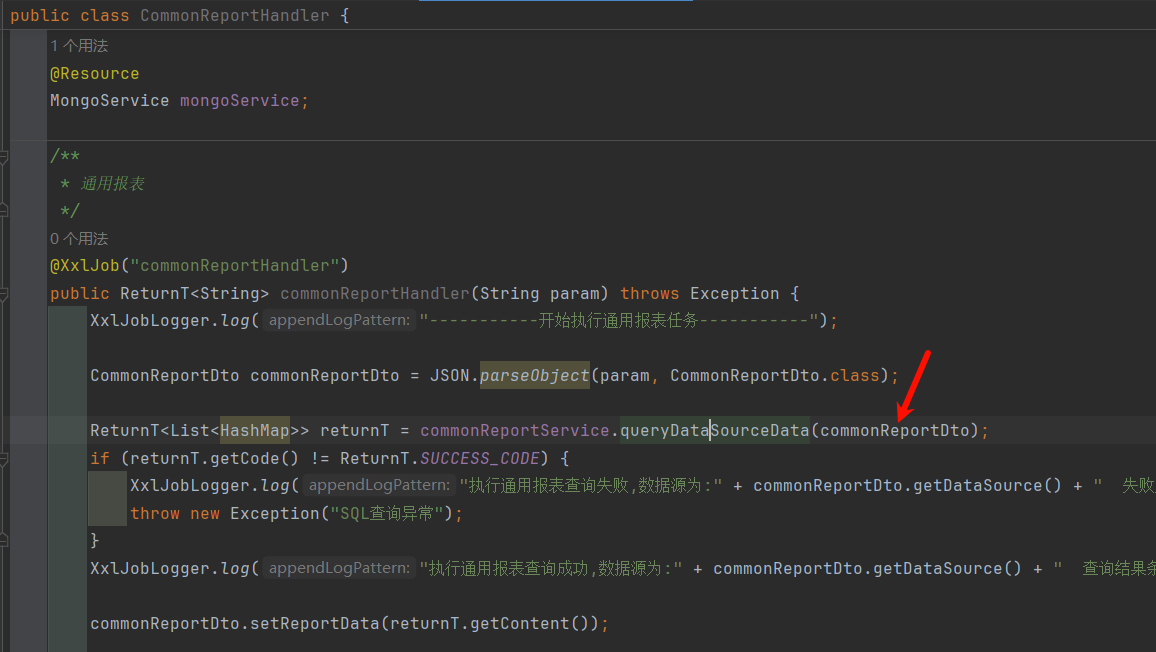Viewport: 1156px width, 652px height.
Task: Click appendLogPattern hint before 执行通用报表查询失败
Action: pyautogui.click(x=379, y=485)
